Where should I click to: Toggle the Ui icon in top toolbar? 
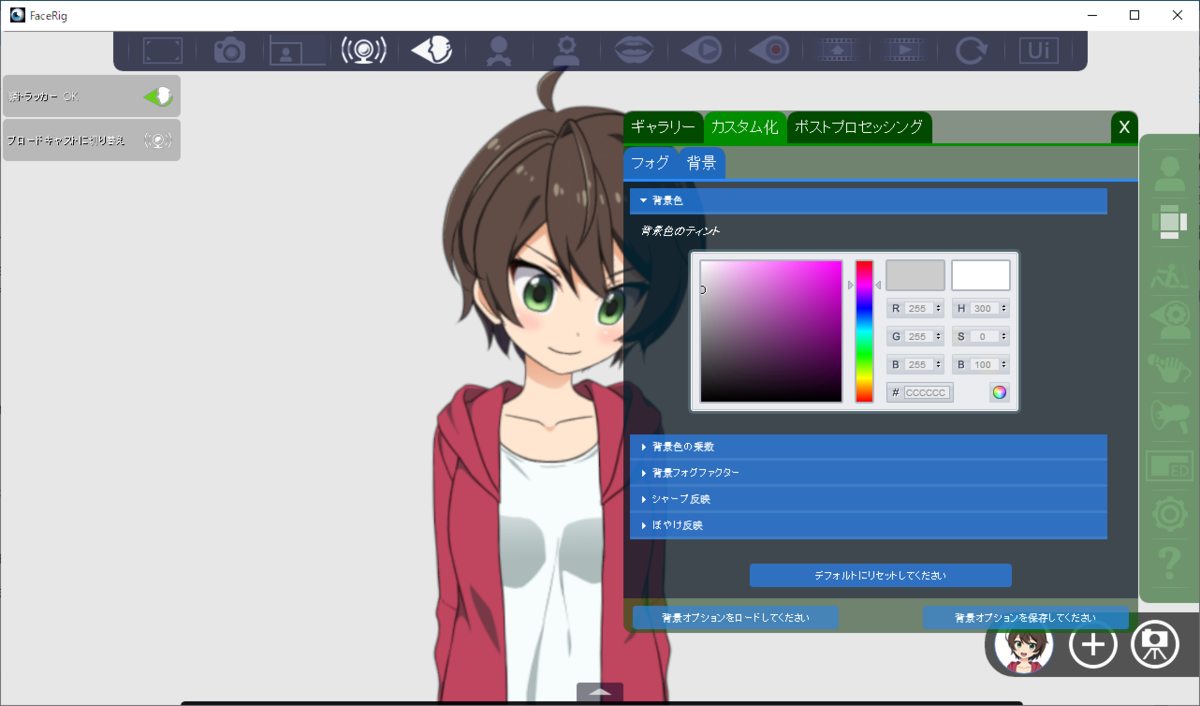tap(1038, 50)
